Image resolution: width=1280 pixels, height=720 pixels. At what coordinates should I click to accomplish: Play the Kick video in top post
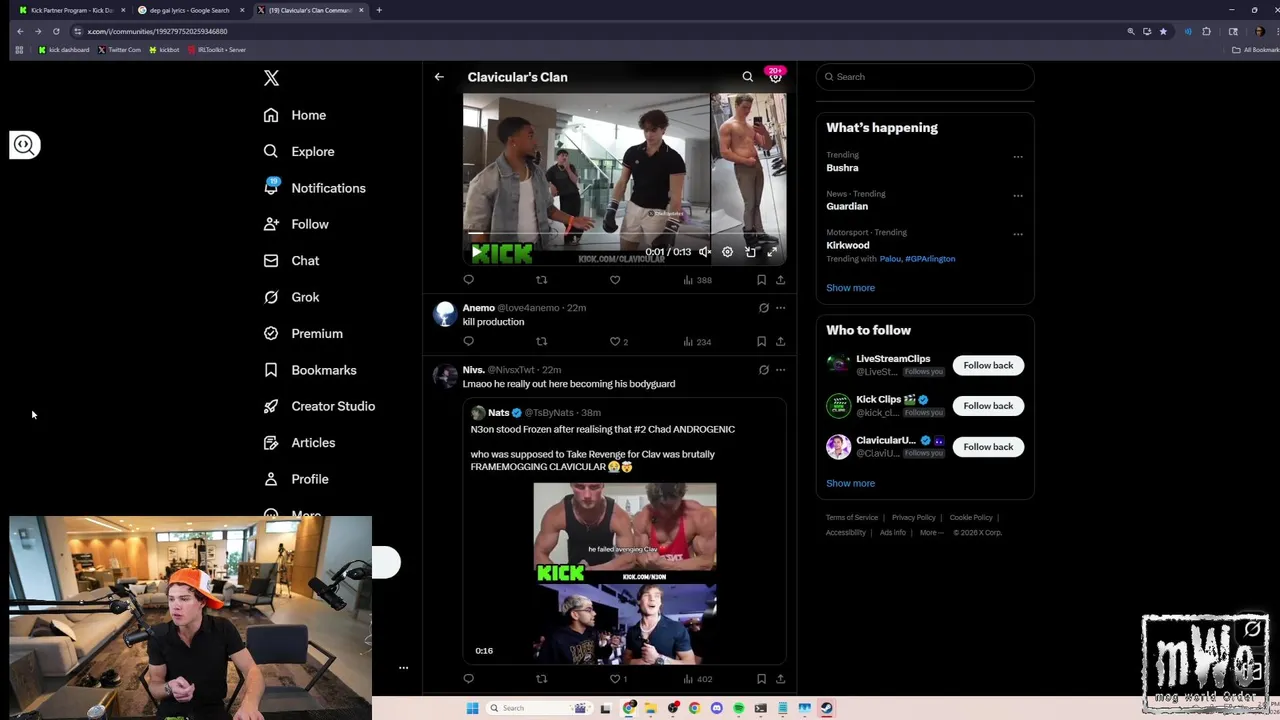[x=476, y=252]
